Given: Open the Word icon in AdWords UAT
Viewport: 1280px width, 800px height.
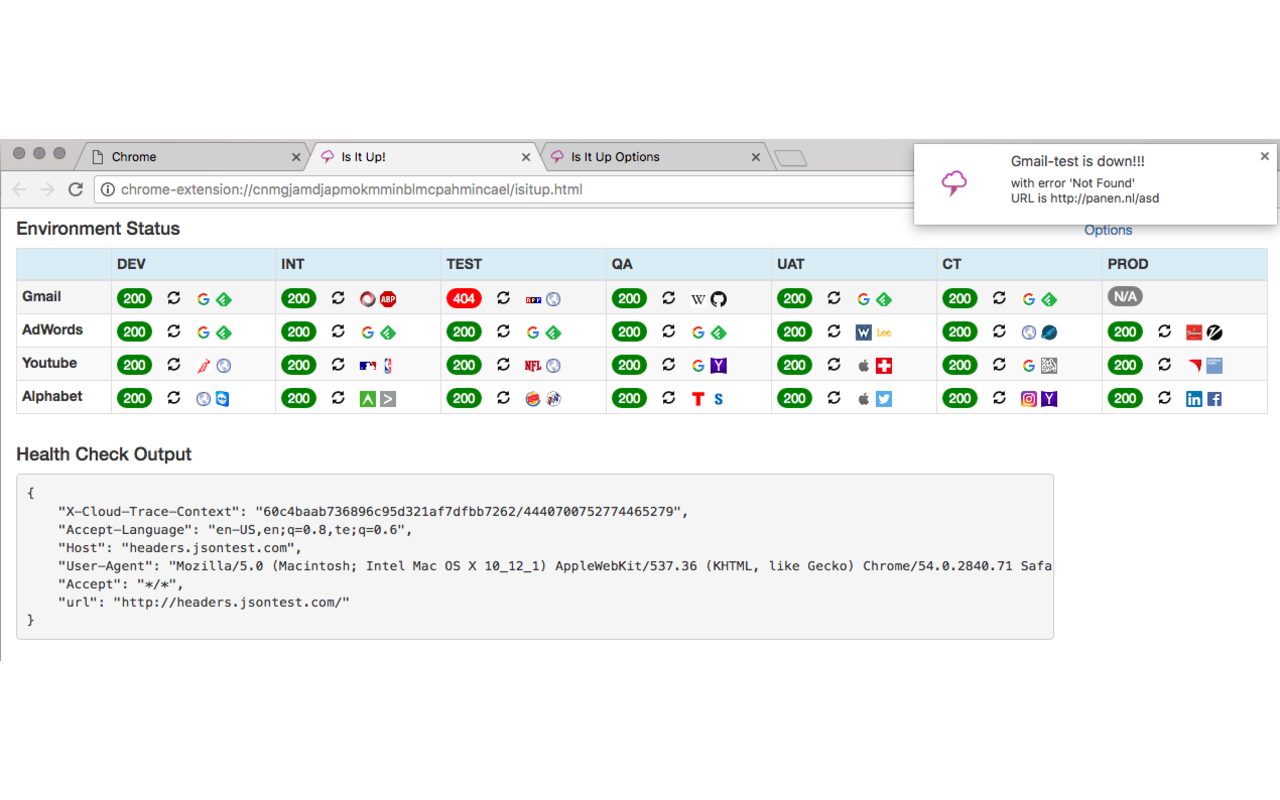Looking at the screenshot, I should click(864, 333).
